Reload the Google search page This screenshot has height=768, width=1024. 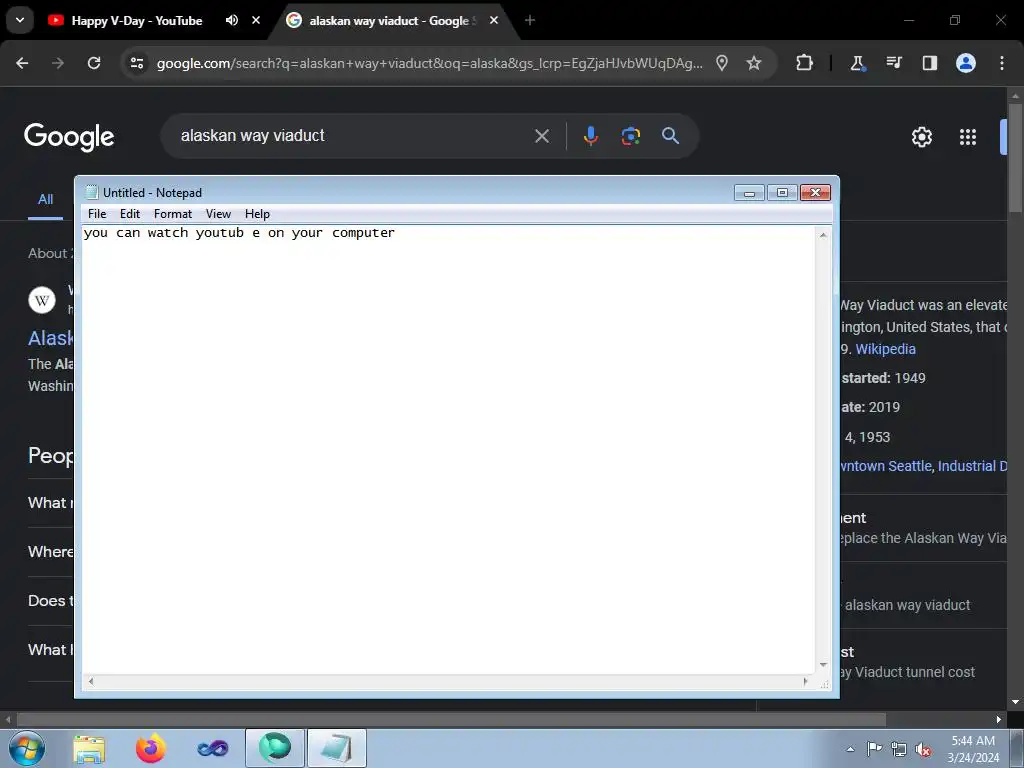click(x=94, y=63)
